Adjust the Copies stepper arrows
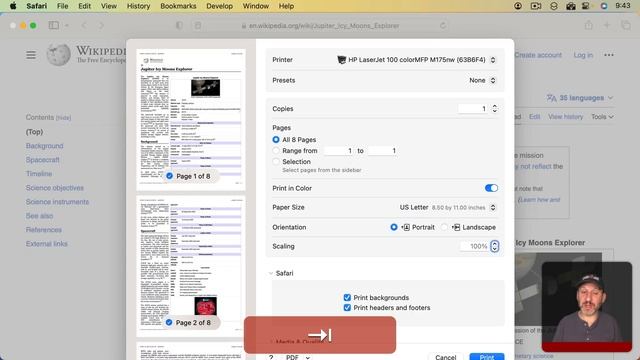This screenshot has width=640, height=360. pos(495,109)
